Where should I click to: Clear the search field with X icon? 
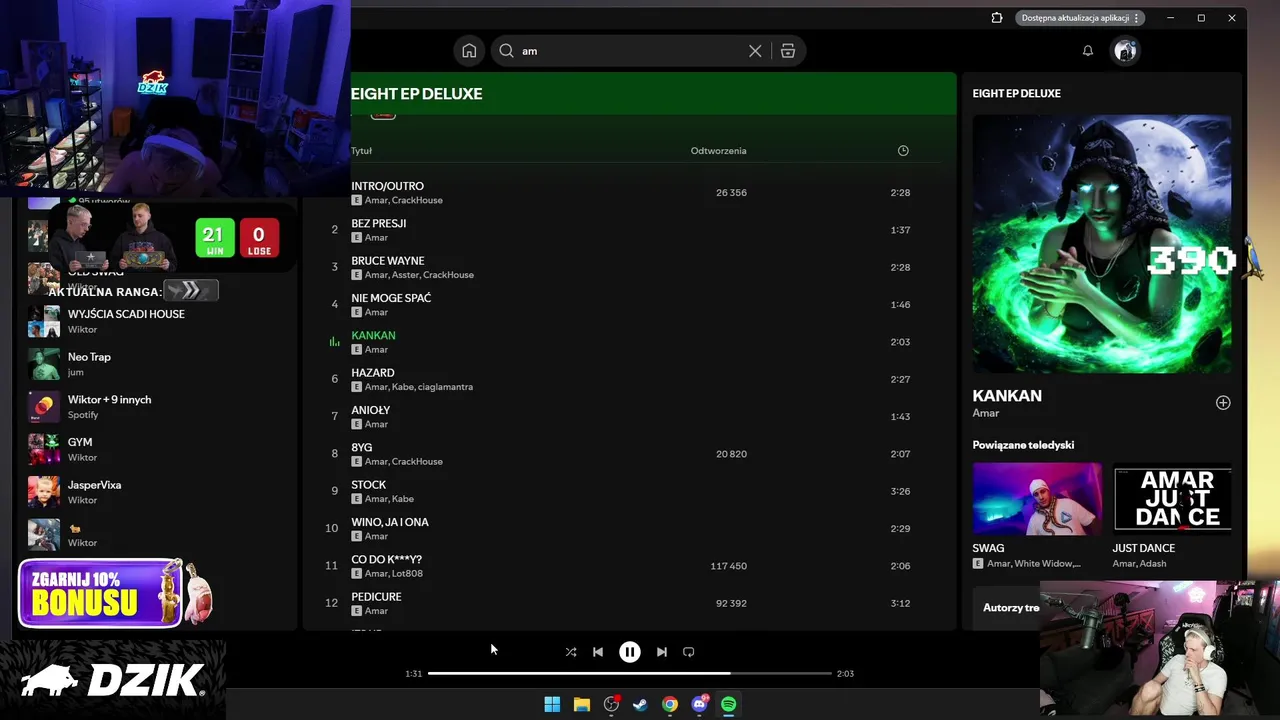[755, 51]
